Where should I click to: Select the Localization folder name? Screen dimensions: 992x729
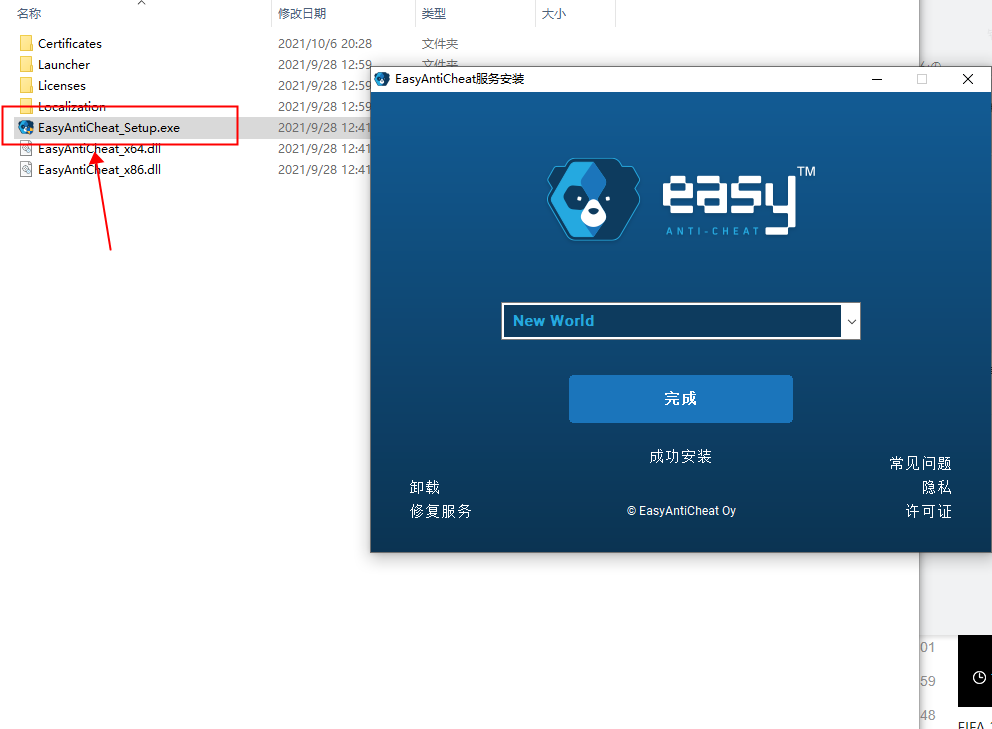pos(72,106)
